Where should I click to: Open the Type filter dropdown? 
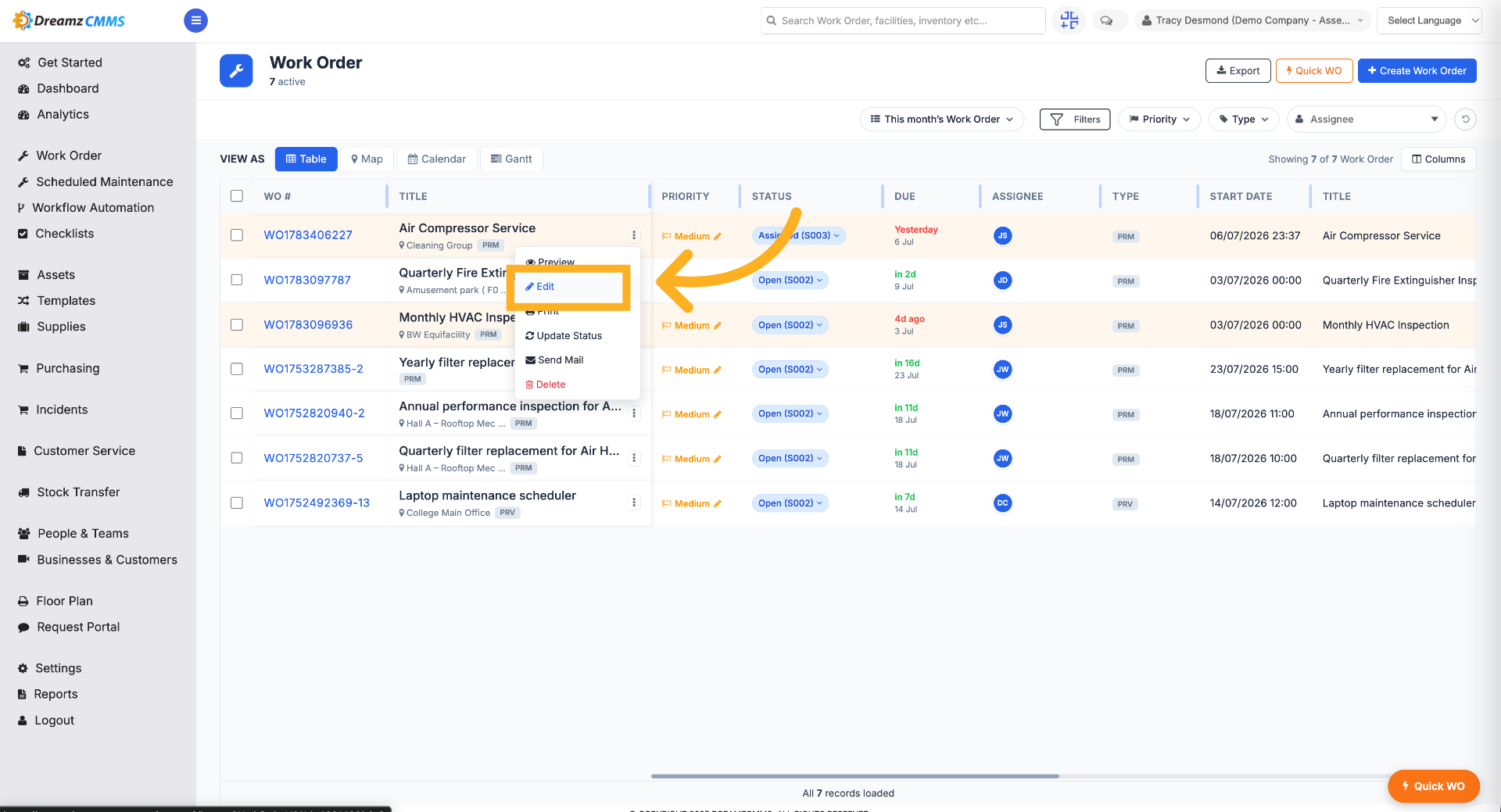pyautogui.click(x=1244, y=119)
